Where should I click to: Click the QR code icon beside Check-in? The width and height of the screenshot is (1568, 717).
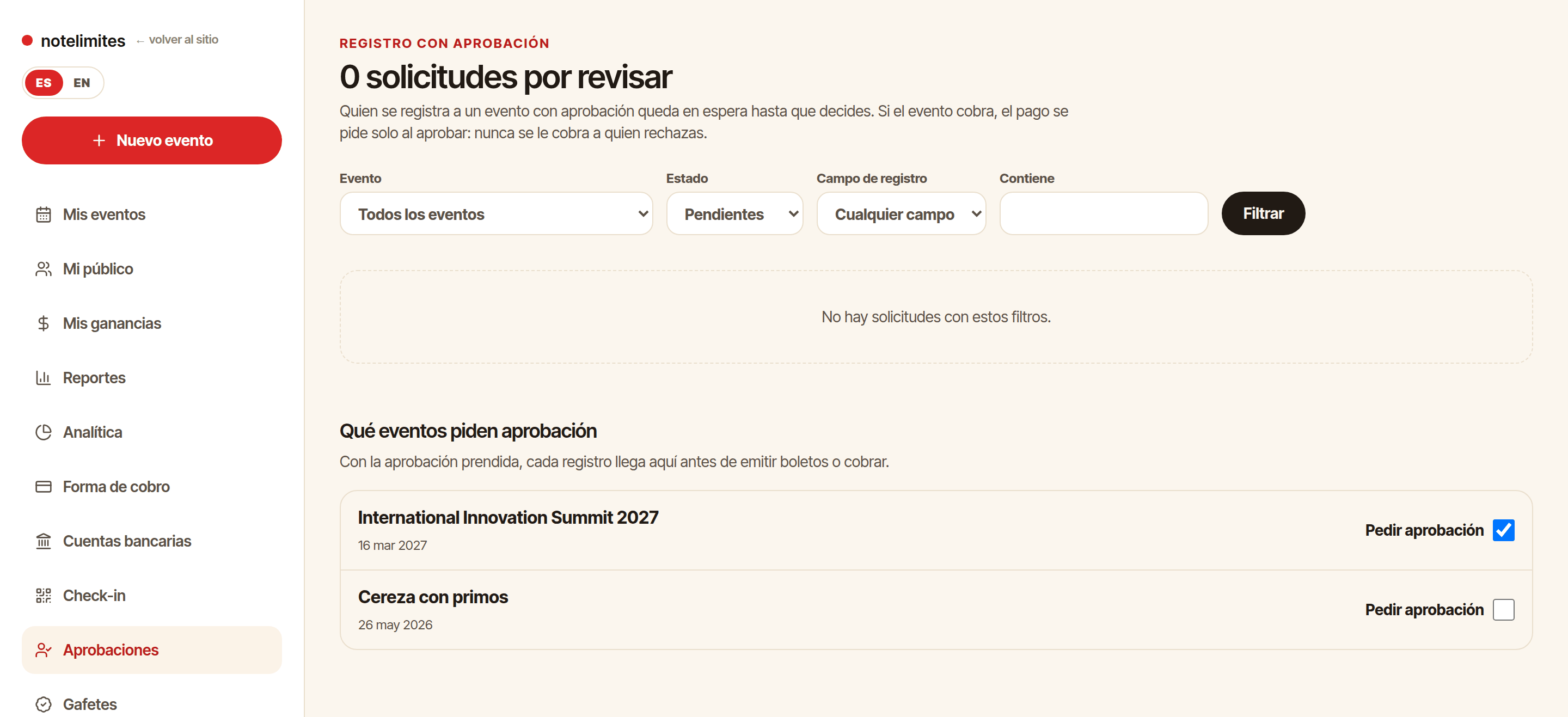coord(43,596)
